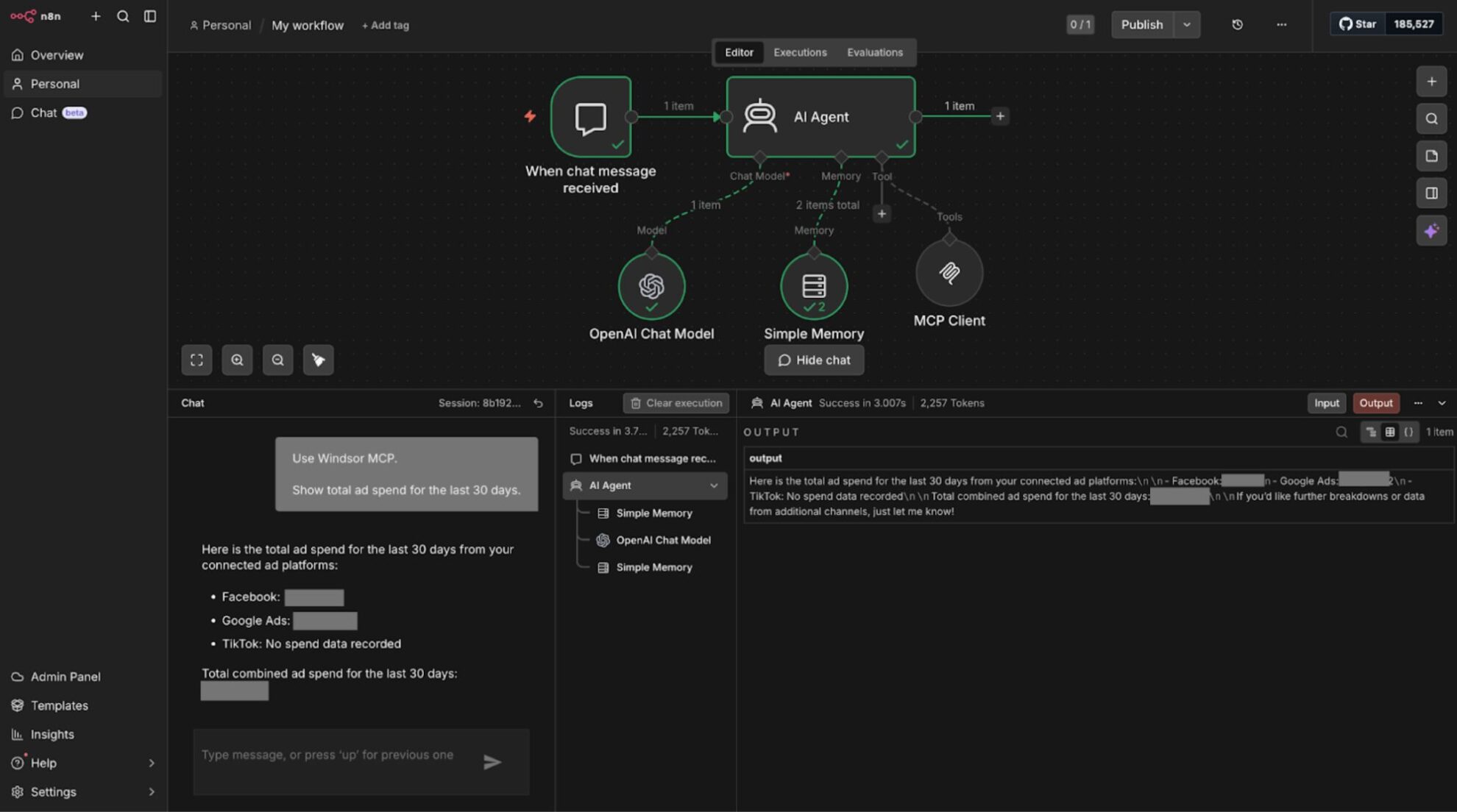Expand Help submenu arrow

click(152, 763)
